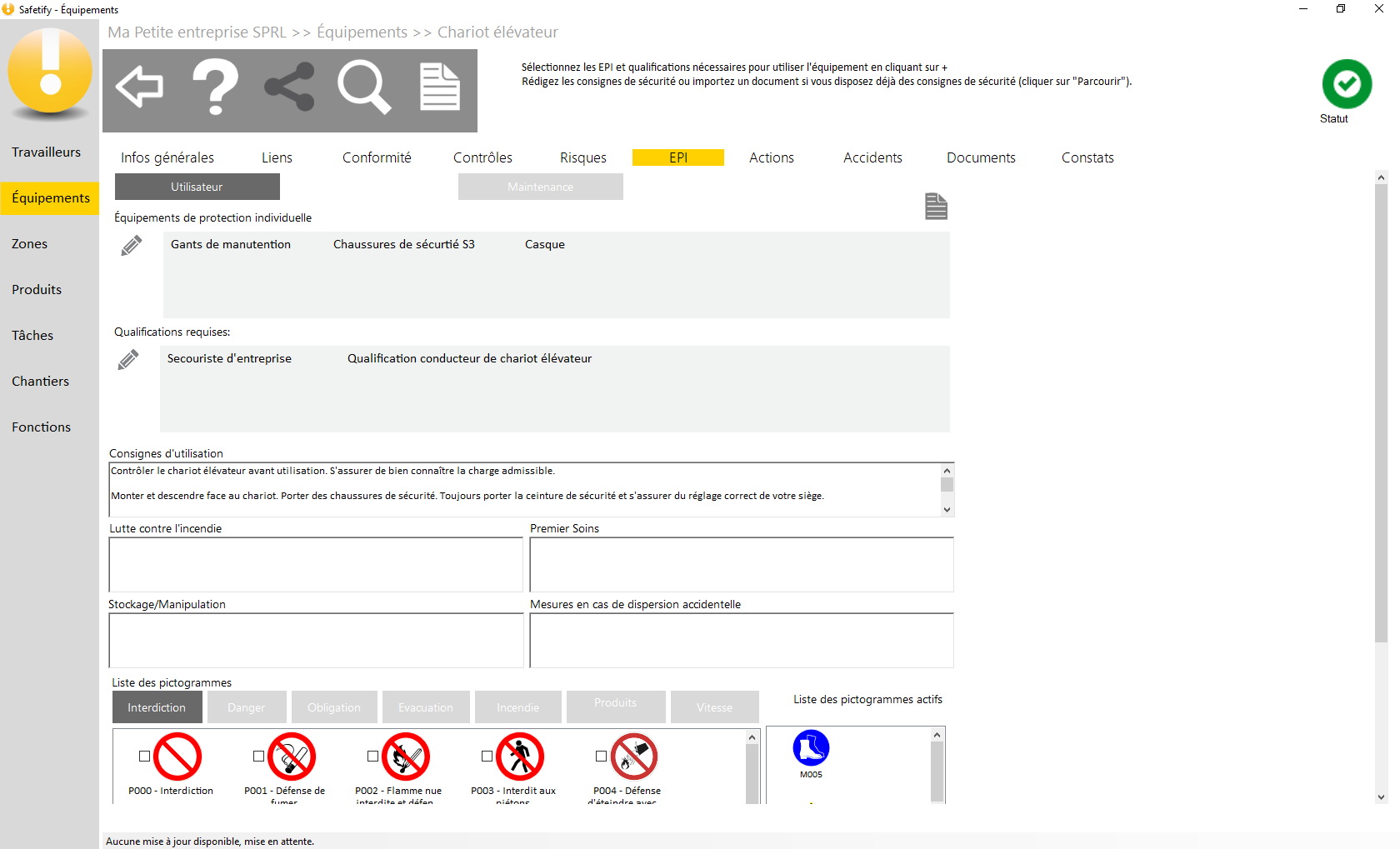The width and height of the screenshot is (1400, 849).
Task: Edit protective equipment list with pencil icon
Action: 132,245
